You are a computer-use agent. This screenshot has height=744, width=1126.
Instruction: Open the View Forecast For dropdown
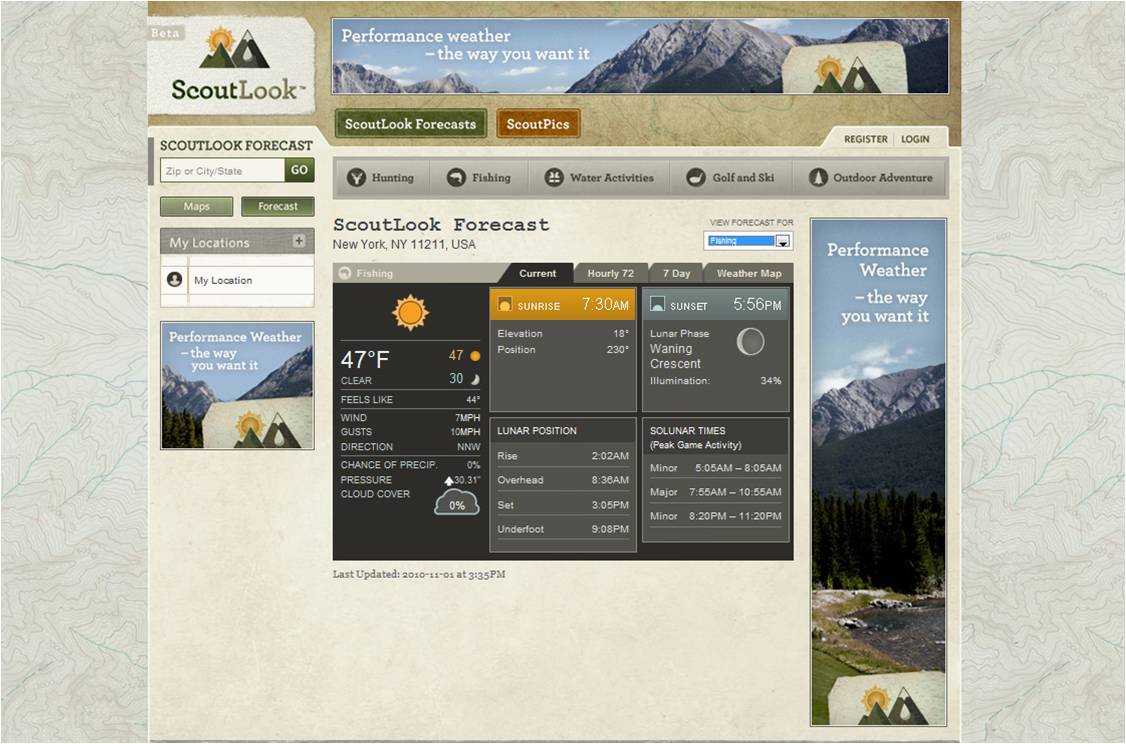pos(748,241)
